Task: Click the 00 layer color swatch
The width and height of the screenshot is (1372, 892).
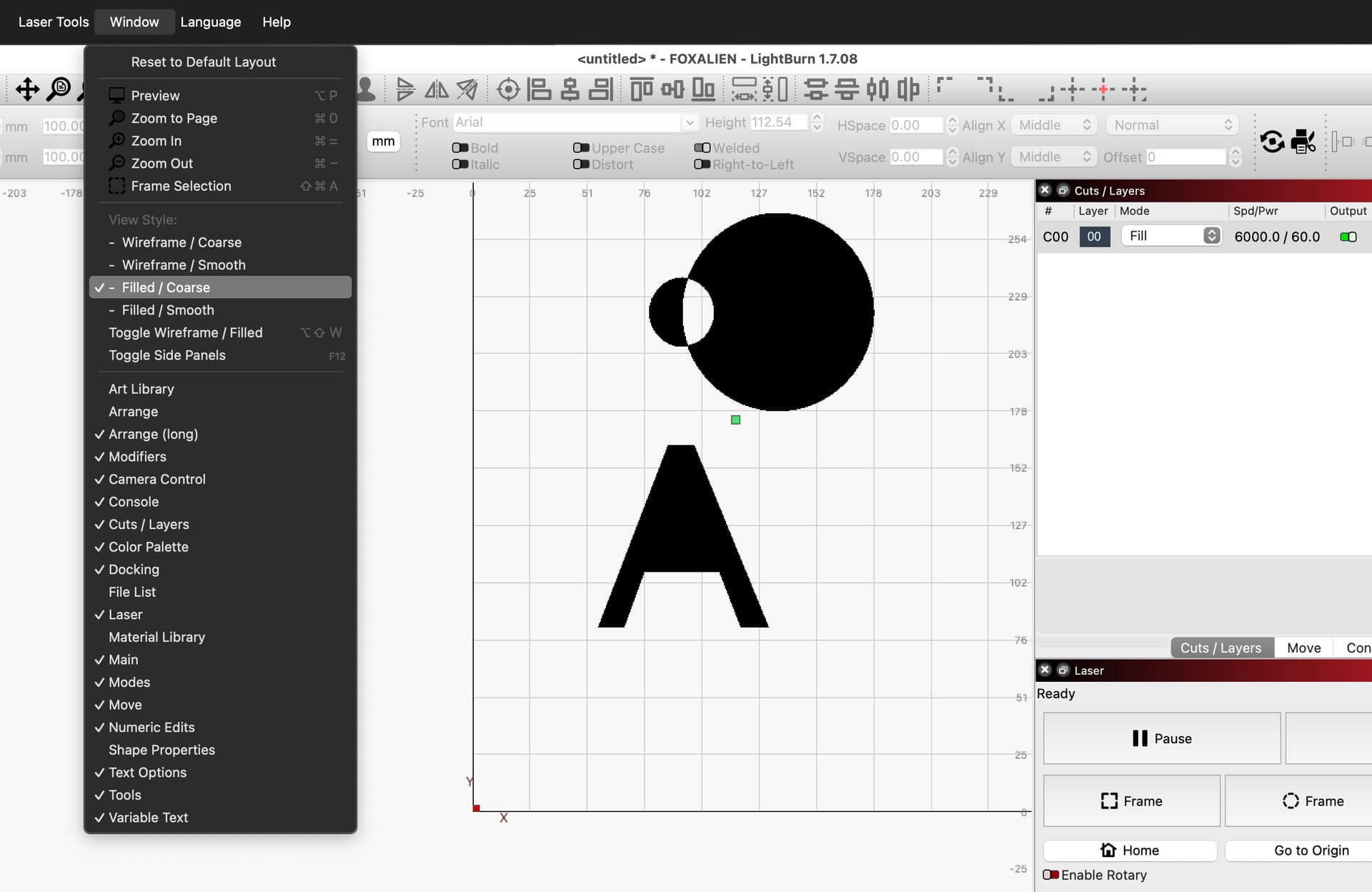Action: coord(1094,237)
